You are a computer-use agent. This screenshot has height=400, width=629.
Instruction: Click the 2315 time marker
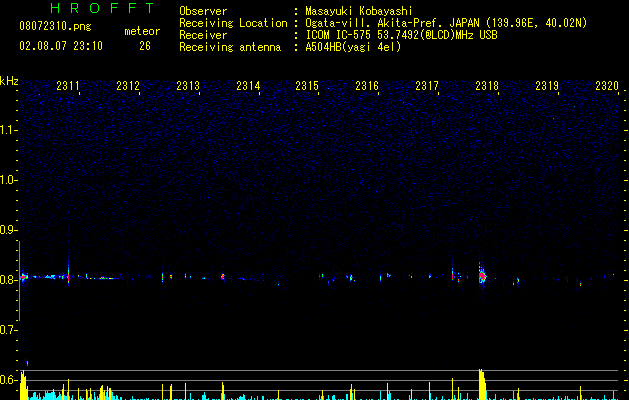pos(307,86)
